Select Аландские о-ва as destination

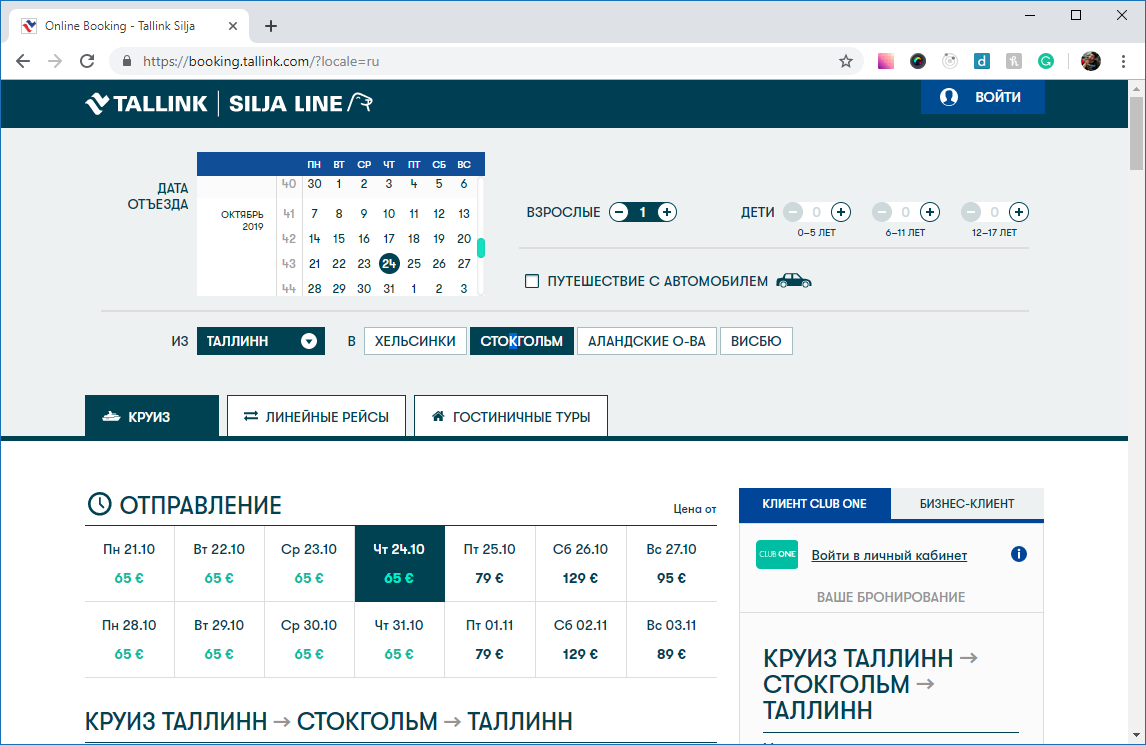(x=647, y=341)
